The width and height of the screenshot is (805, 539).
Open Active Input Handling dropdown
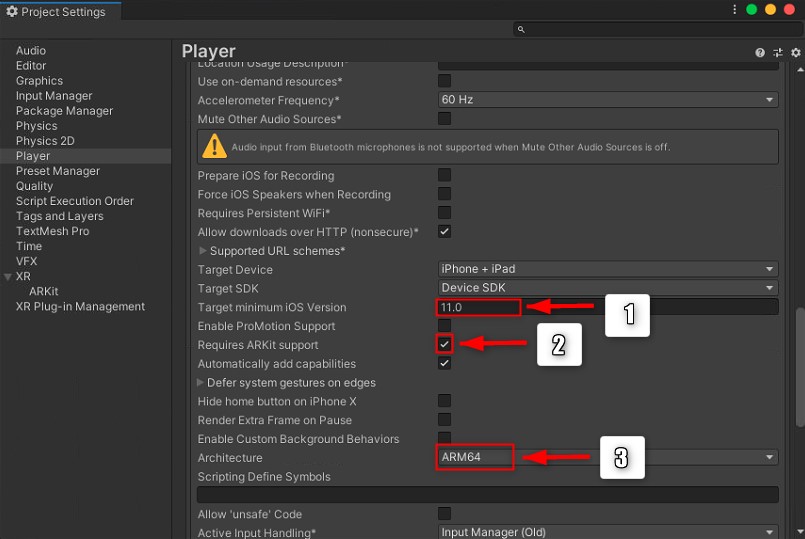[x=608, y=532]
